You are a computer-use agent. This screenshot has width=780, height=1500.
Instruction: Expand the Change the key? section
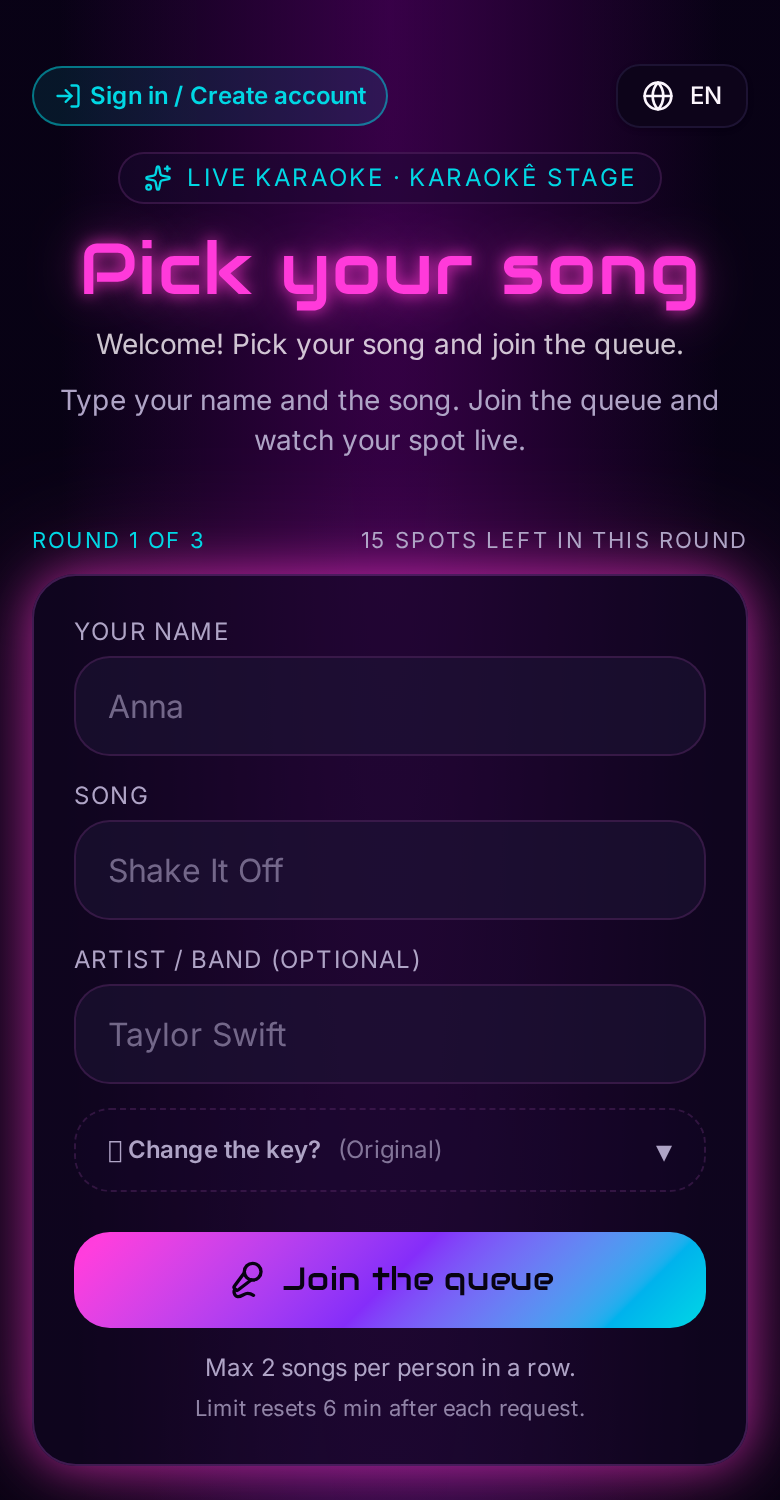[390, 1150]
